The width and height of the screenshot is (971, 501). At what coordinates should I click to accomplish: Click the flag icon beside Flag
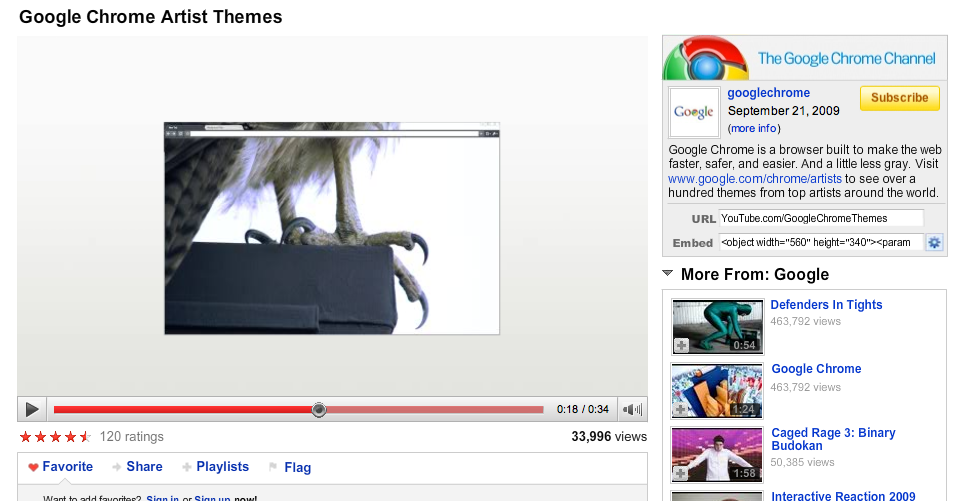[x=272, y=467]
